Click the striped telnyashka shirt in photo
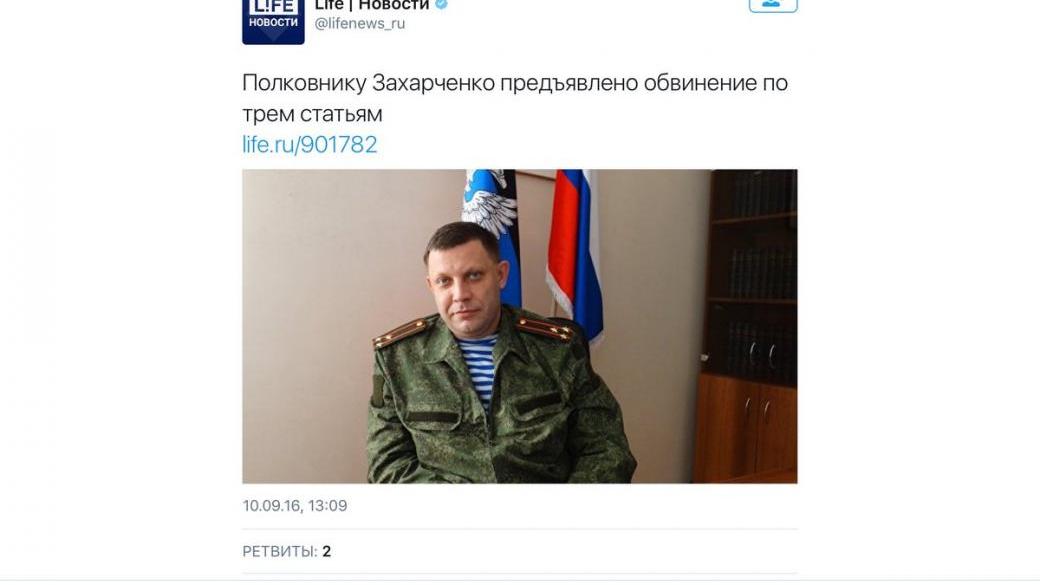 pyautogui.click(x=478, y=367)
